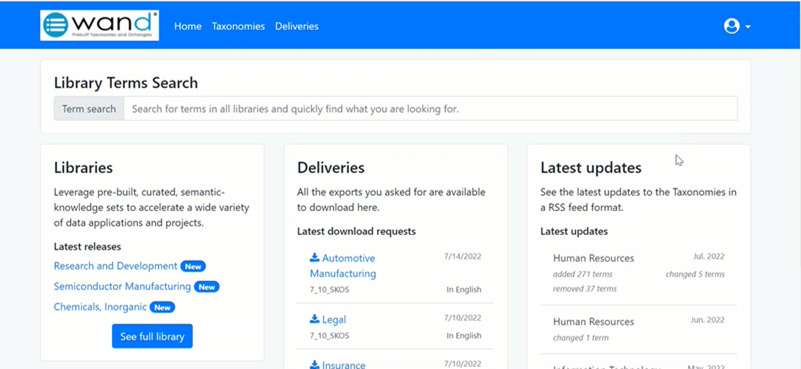
Task: Expand the account dropdown caret
Action: coord(748,27)
